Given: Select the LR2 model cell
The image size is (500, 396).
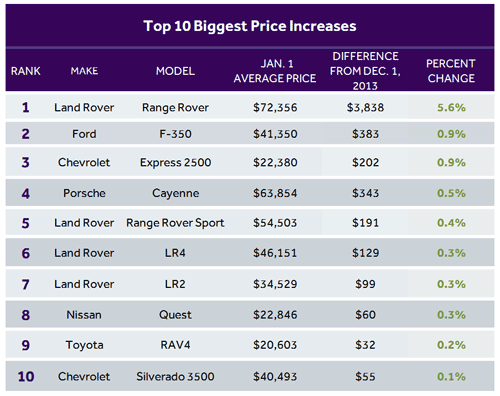Looking at the screenshot, I should point(175,284).
